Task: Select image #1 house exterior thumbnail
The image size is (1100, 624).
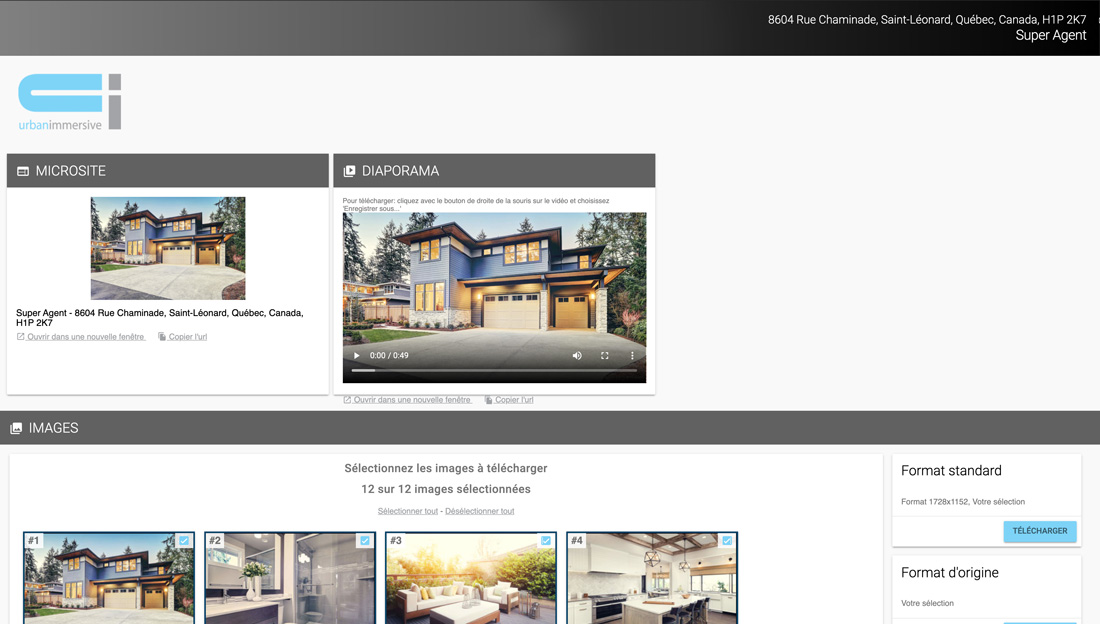Action: click(109, 578)
